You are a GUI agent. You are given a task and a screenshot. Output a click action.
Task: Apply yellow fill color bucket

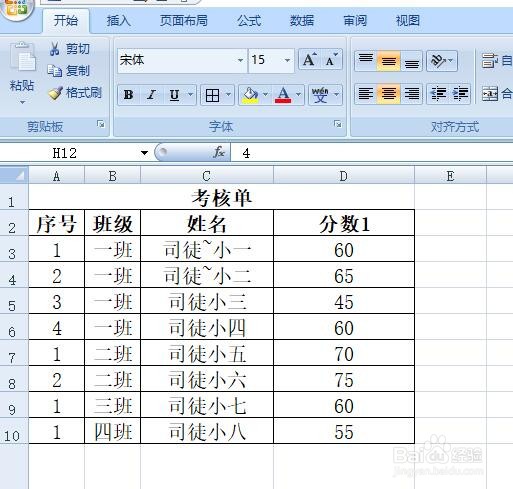click(250, 95)
